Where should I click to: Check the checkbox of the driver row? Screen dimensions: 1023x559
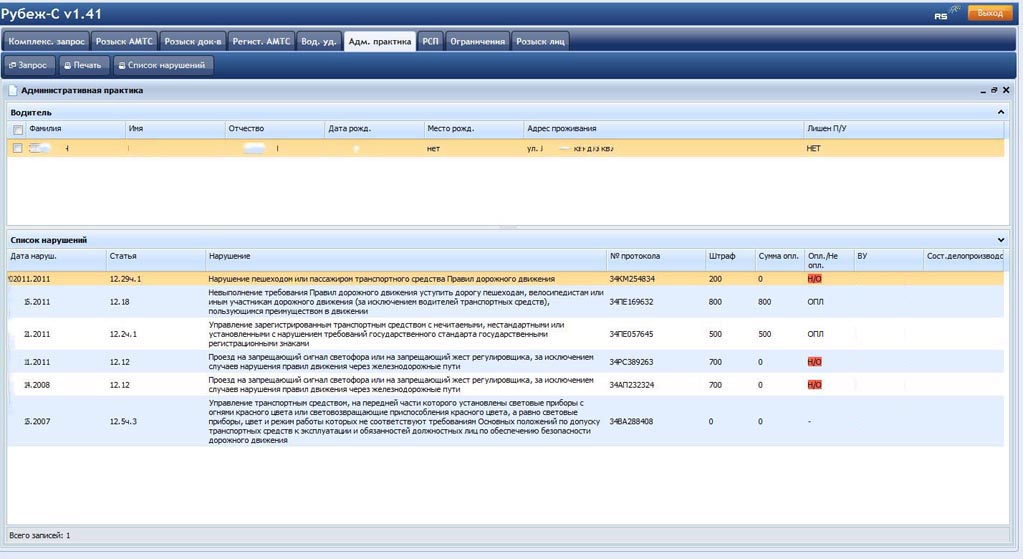point(17,148)
